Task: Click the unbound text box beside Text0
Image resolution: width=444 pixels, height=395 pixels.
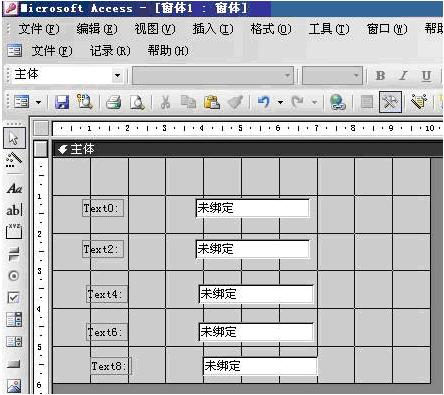Action: click(253, 208)
